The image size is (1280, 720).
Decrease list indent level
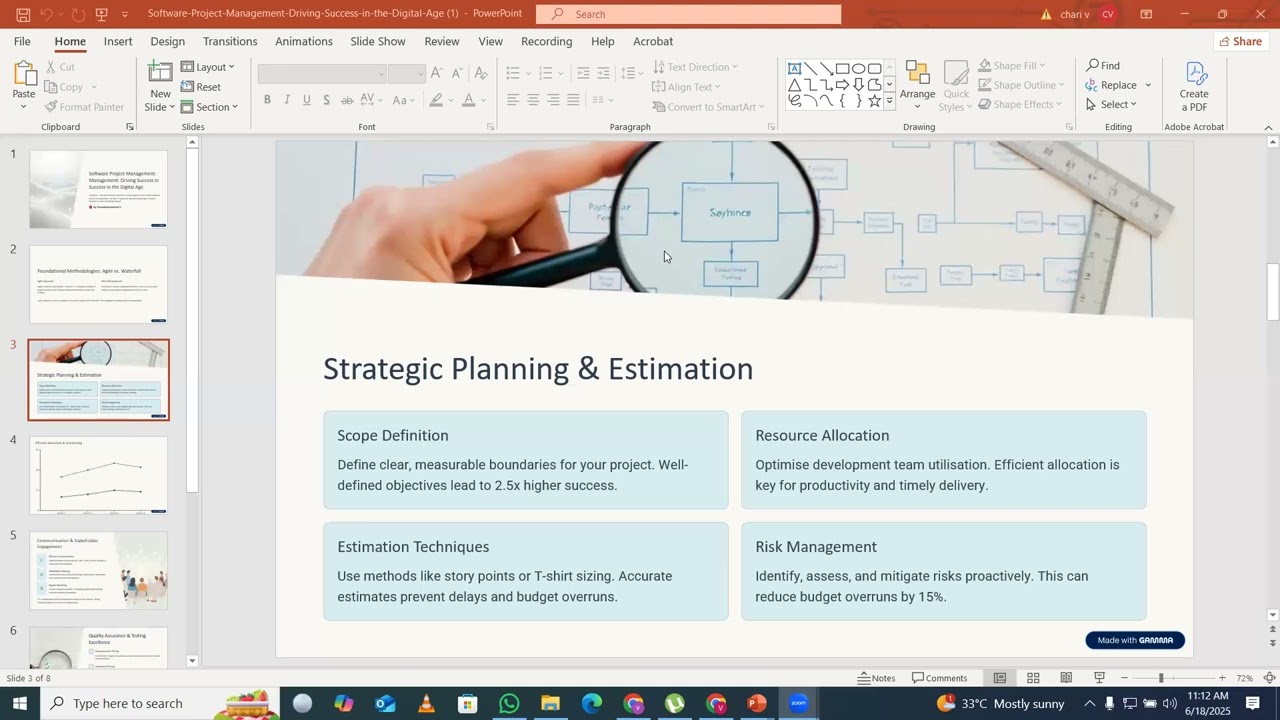coord(584,73)
